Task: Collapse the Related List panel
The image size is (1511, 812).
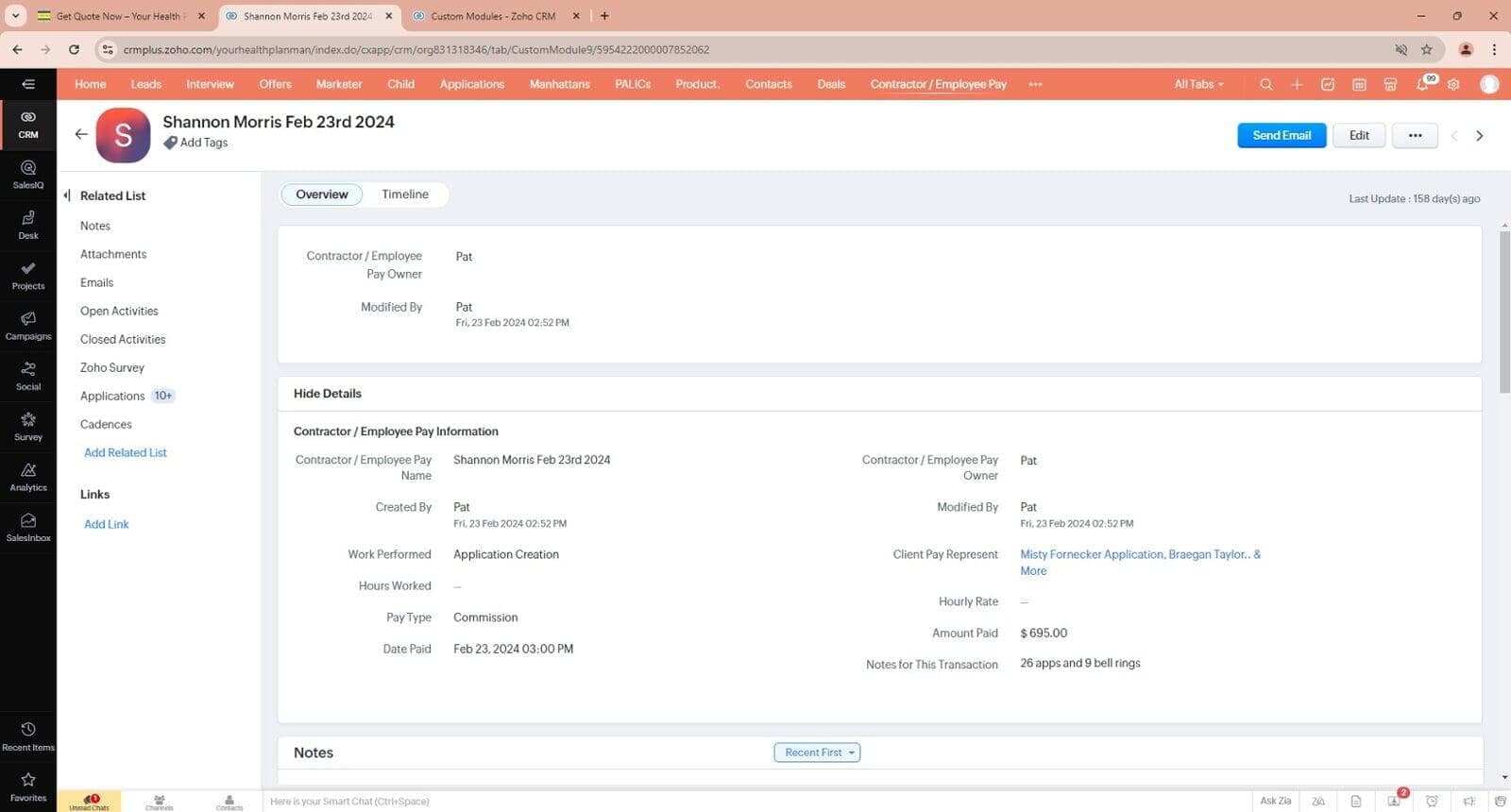Action: [x=67, y=195]
